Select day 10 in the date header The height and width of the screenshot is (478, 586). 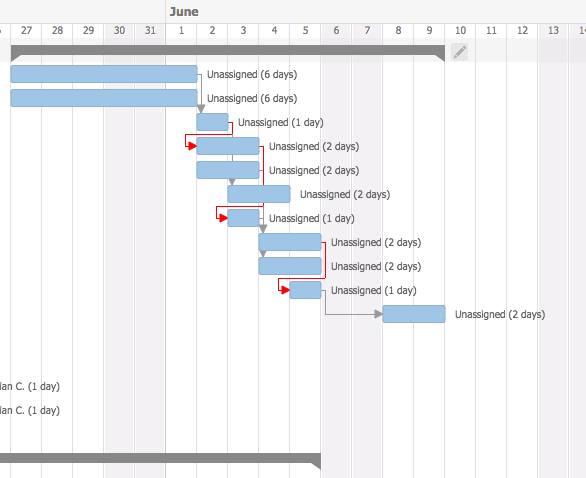point(460,30)
